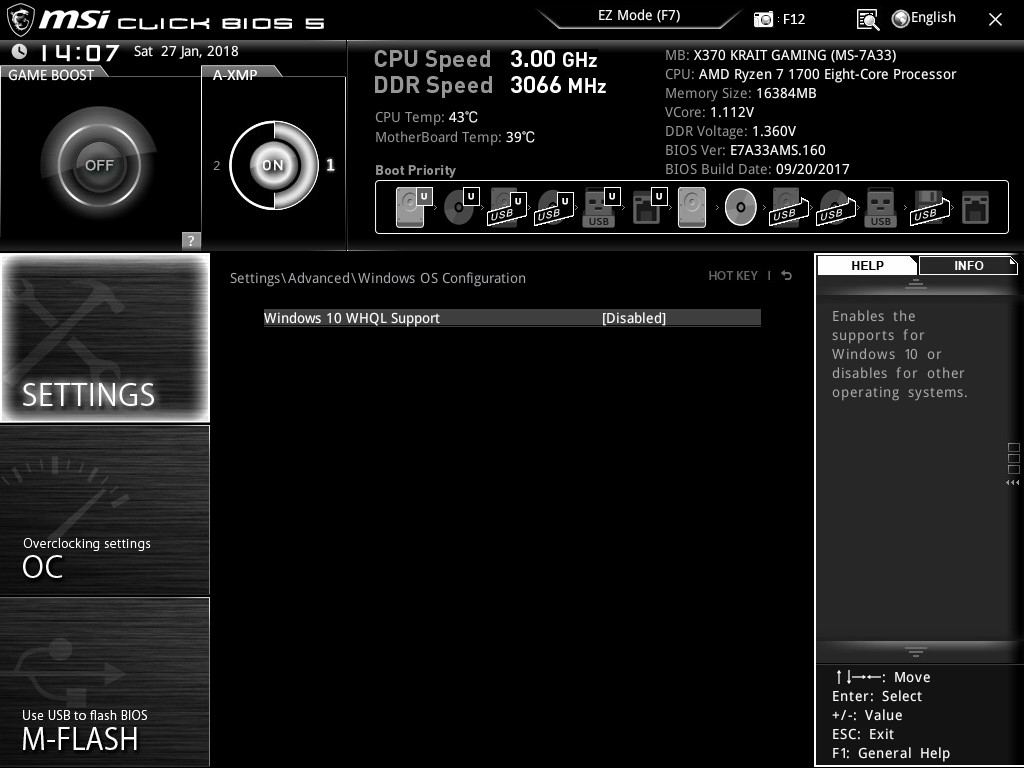
Task: Click the CPU Temp 43°C reading
Action: [x=426, y=118]
